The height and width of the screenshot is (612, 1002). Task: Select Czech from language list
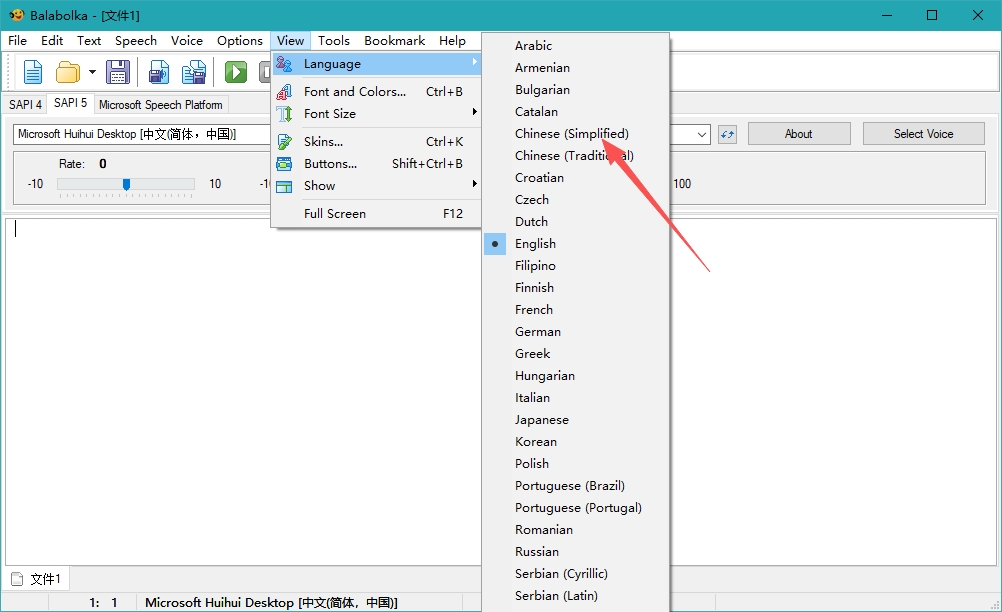pyautogui.click(x=576, y=200)
